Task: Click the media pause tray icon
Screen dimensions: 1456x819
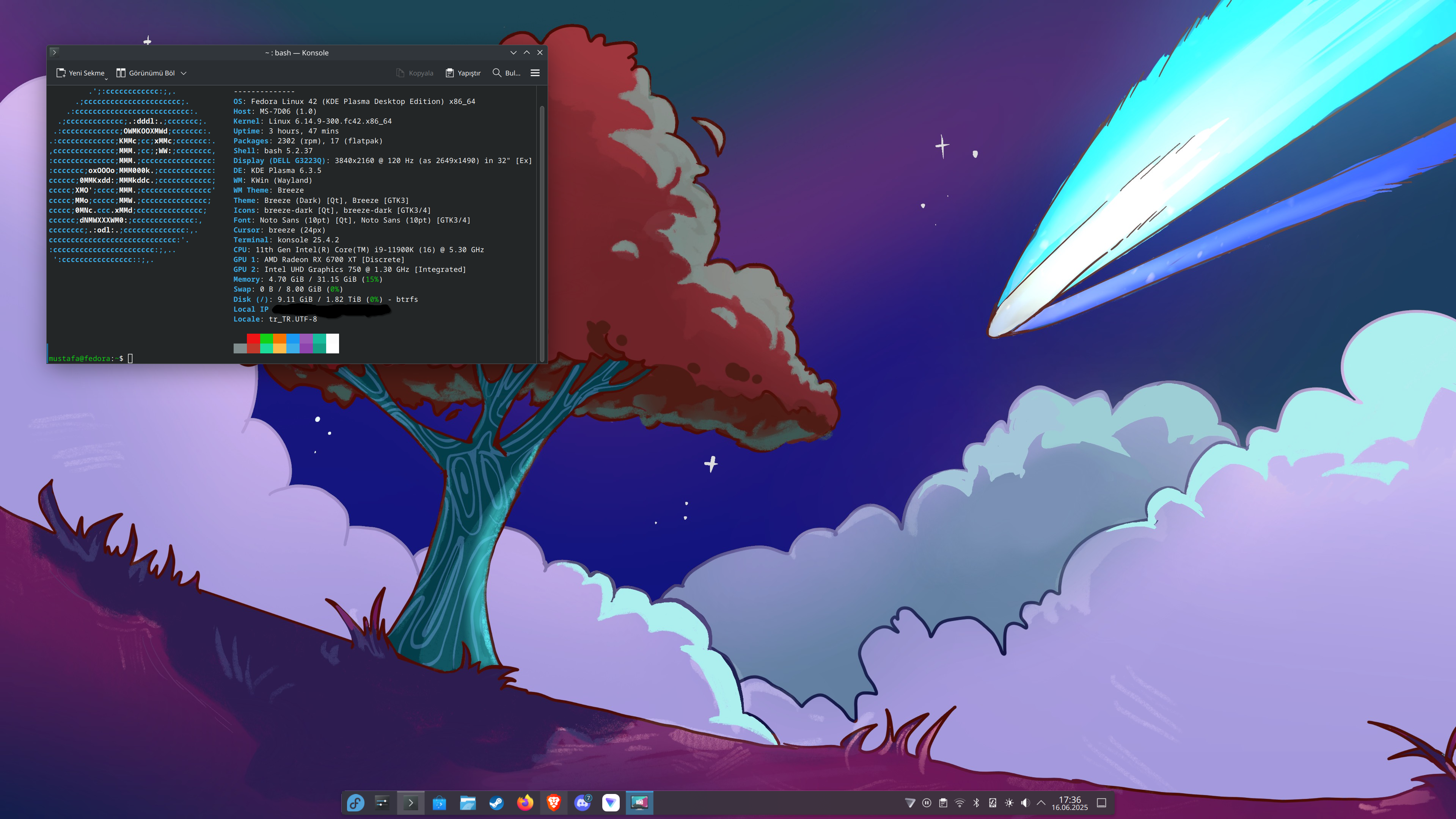Action: 927,803
